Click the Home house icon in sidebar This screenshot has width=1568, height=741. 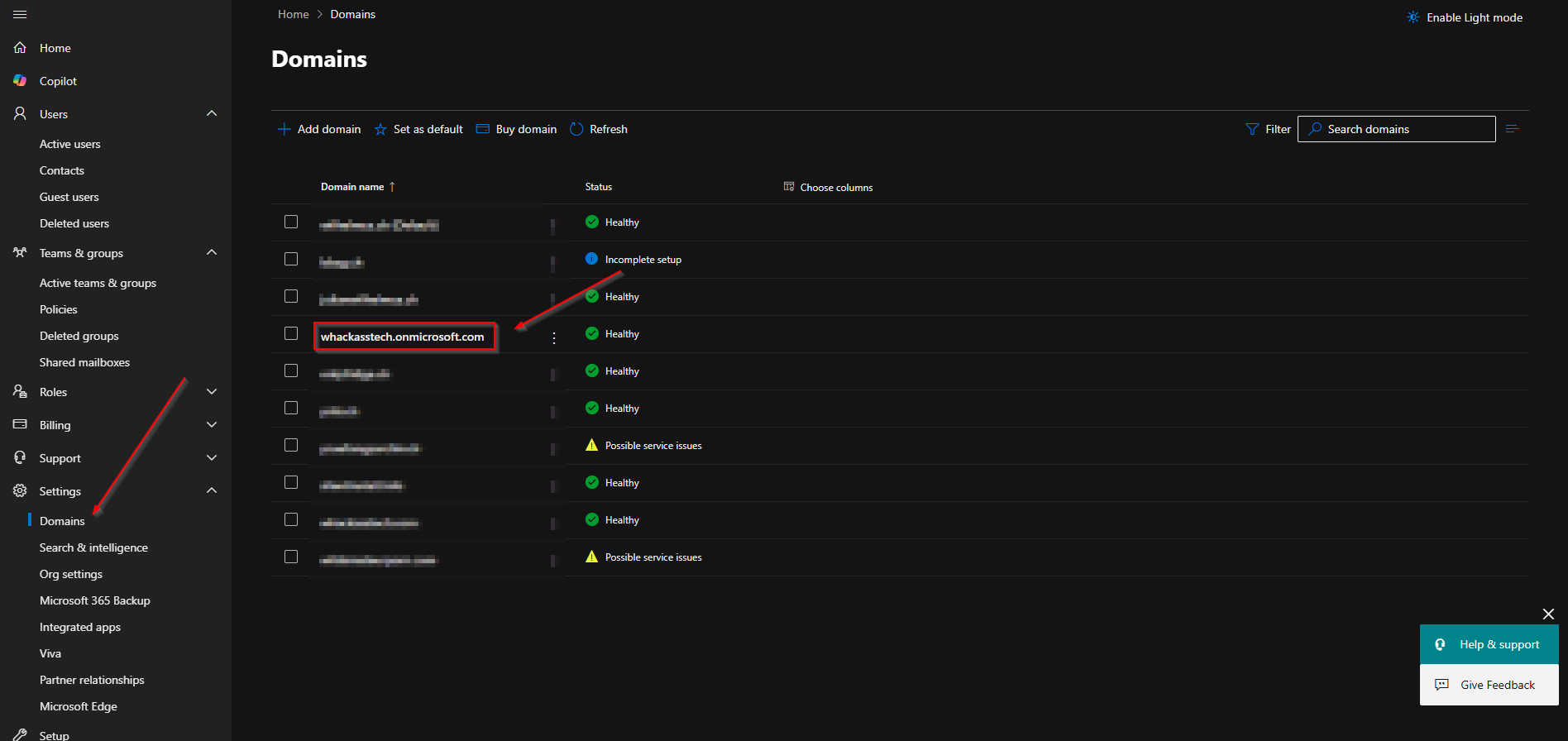tap(20, 48)
